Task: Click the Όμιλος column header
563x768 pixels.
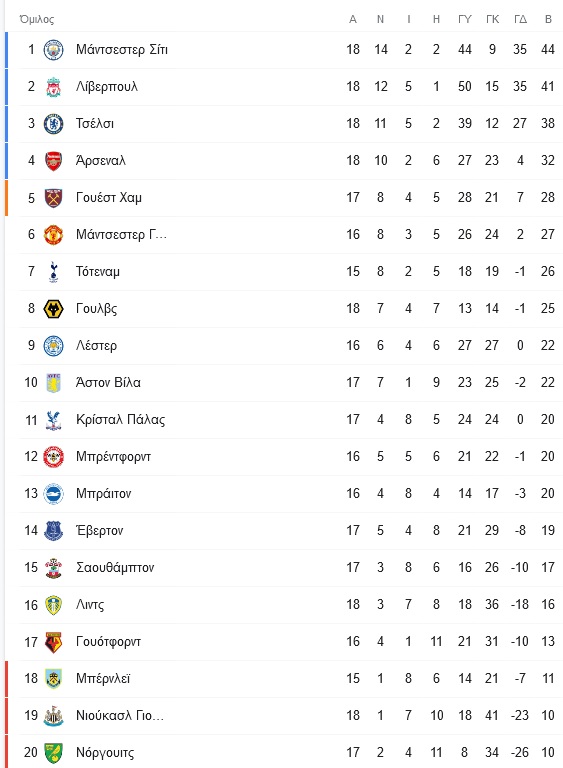Action: 36,19
